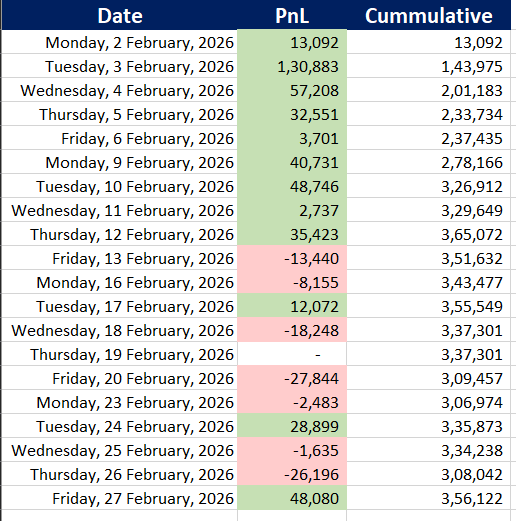Select cell Friday, 13 February, 2026
The image size is (516, 521).
(x=120, y=258)
